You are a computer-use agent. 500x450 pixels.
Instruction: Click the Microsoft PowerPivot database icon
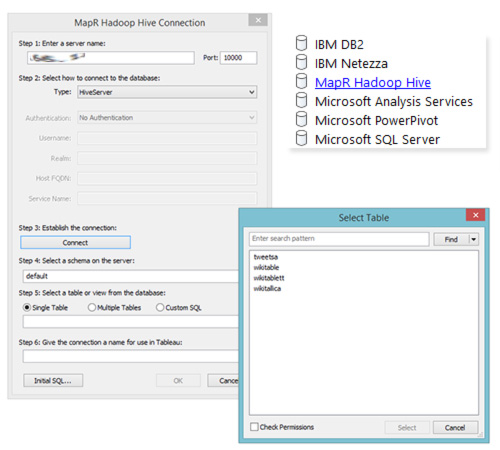[301, 119]
